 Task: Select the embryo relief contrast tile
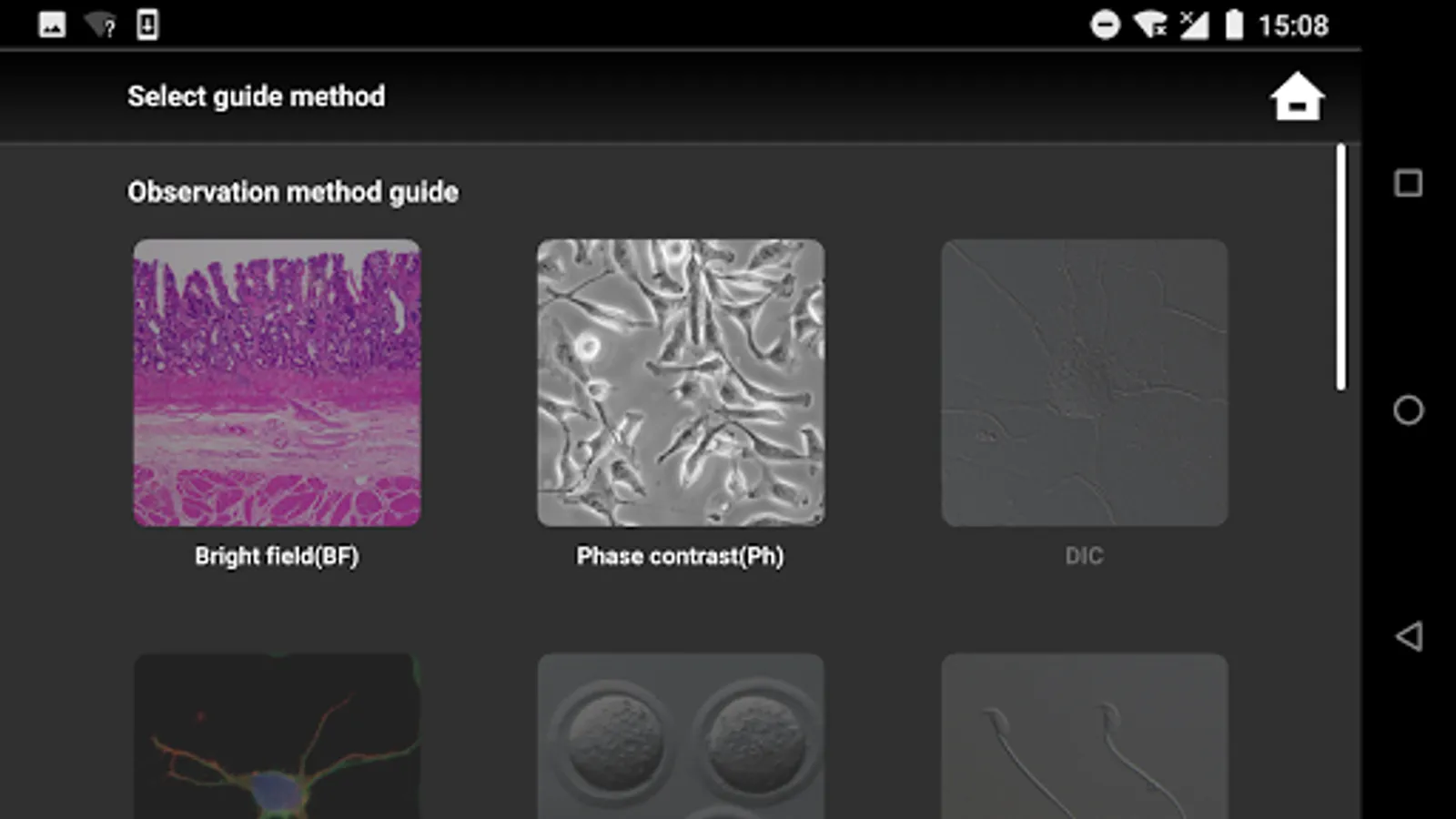click(x=681, y=735)
